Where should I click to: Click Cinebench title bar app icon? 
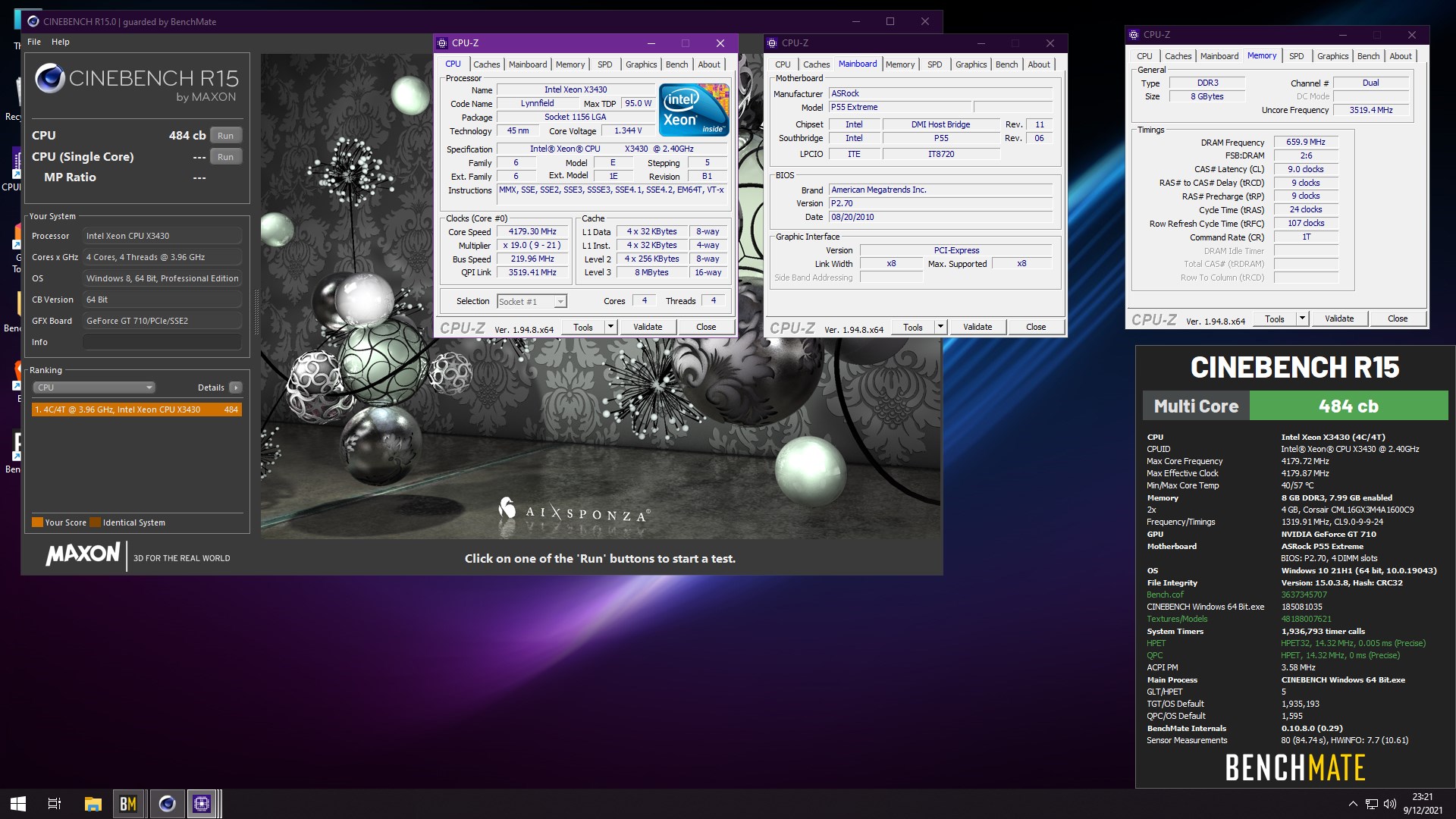tap(33, 22)
